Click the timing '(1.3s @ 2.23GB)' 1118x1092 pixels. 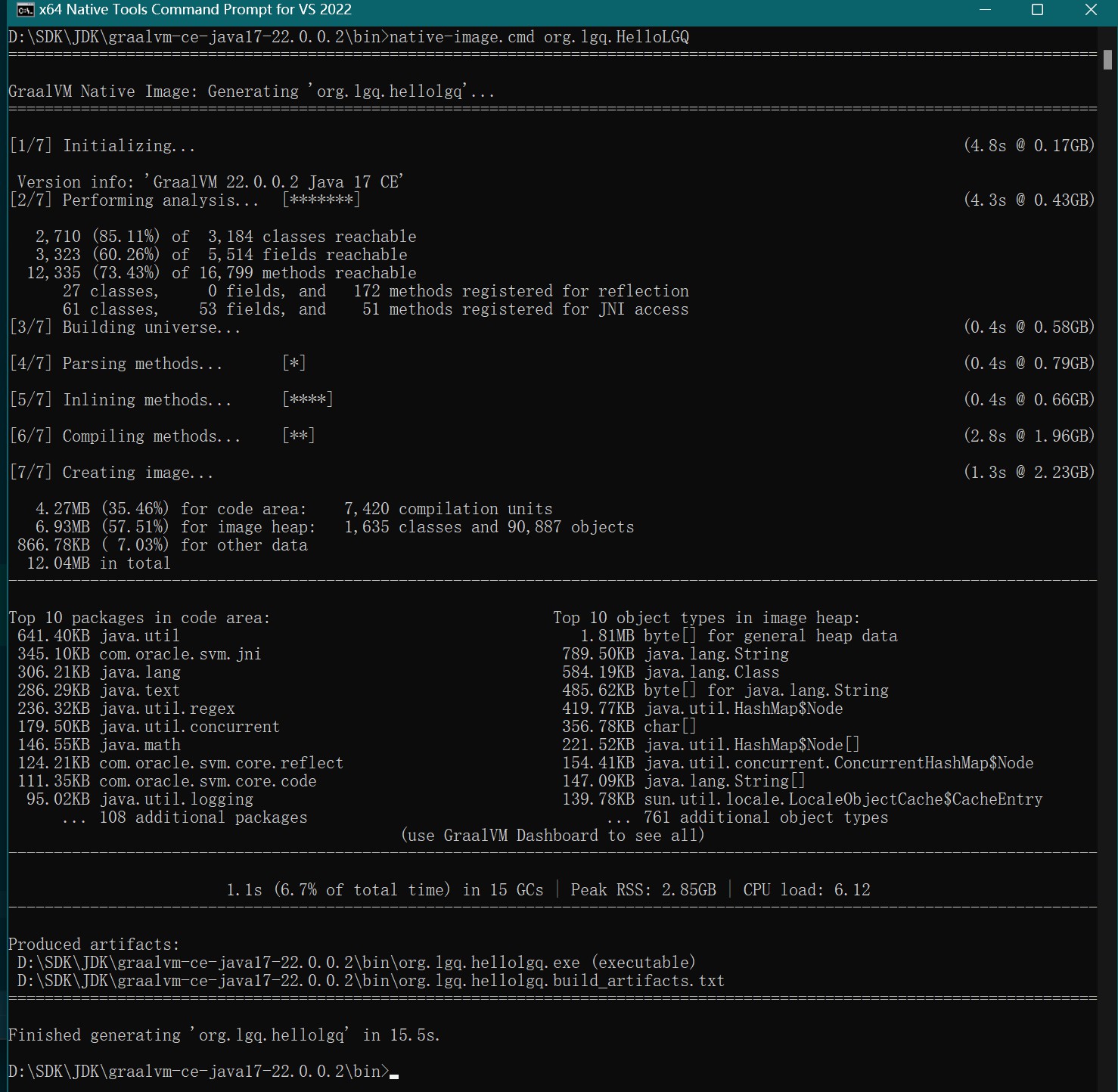(1029, 473)
